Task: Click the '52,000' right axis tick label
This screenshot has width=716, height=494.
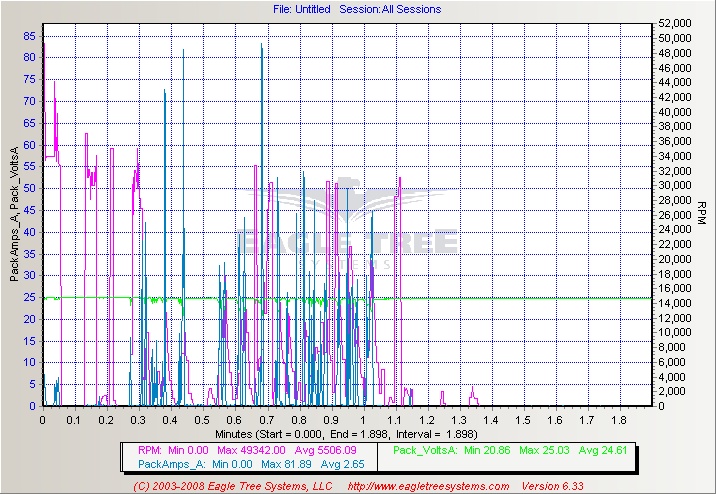Action: [x=675, y=23]
